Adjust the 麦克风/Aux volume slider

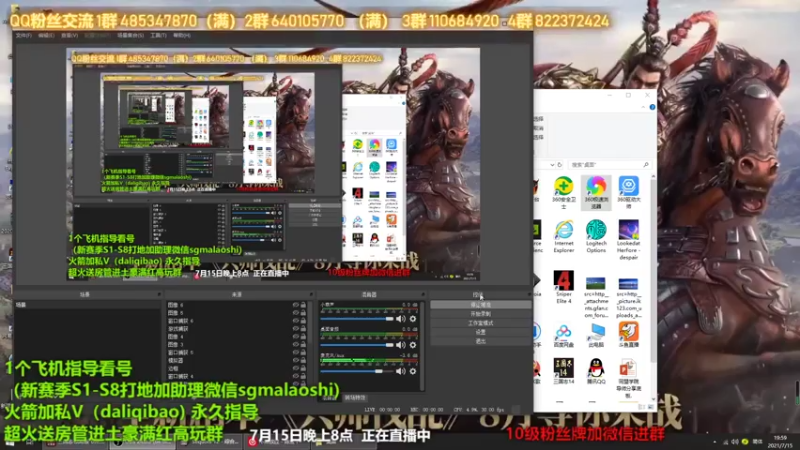tap(357, 371)
